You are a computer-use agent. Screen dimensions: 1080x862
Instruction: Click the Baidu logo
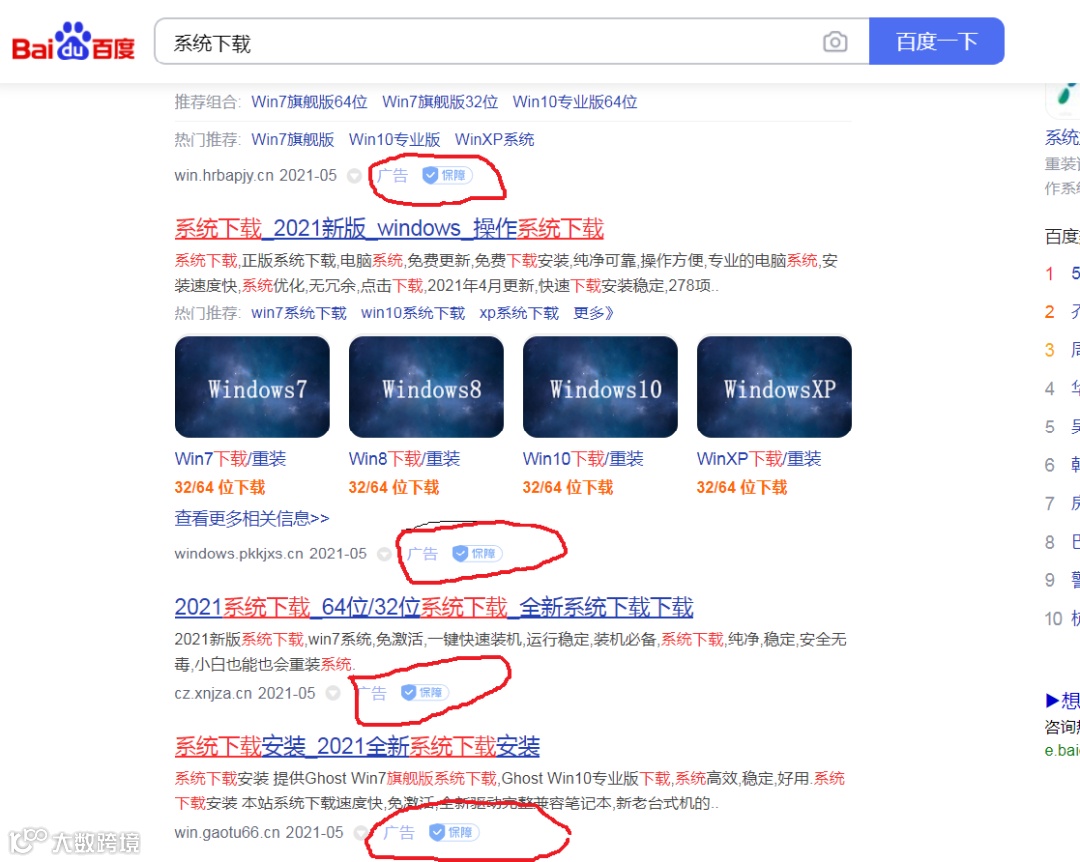[73, 41]
